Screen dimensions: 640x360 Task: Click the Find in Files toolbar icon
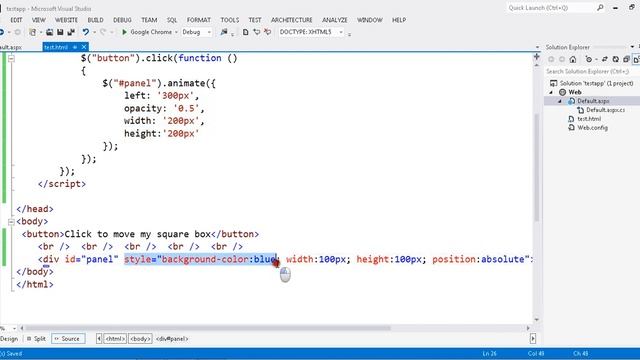point(224,32)
